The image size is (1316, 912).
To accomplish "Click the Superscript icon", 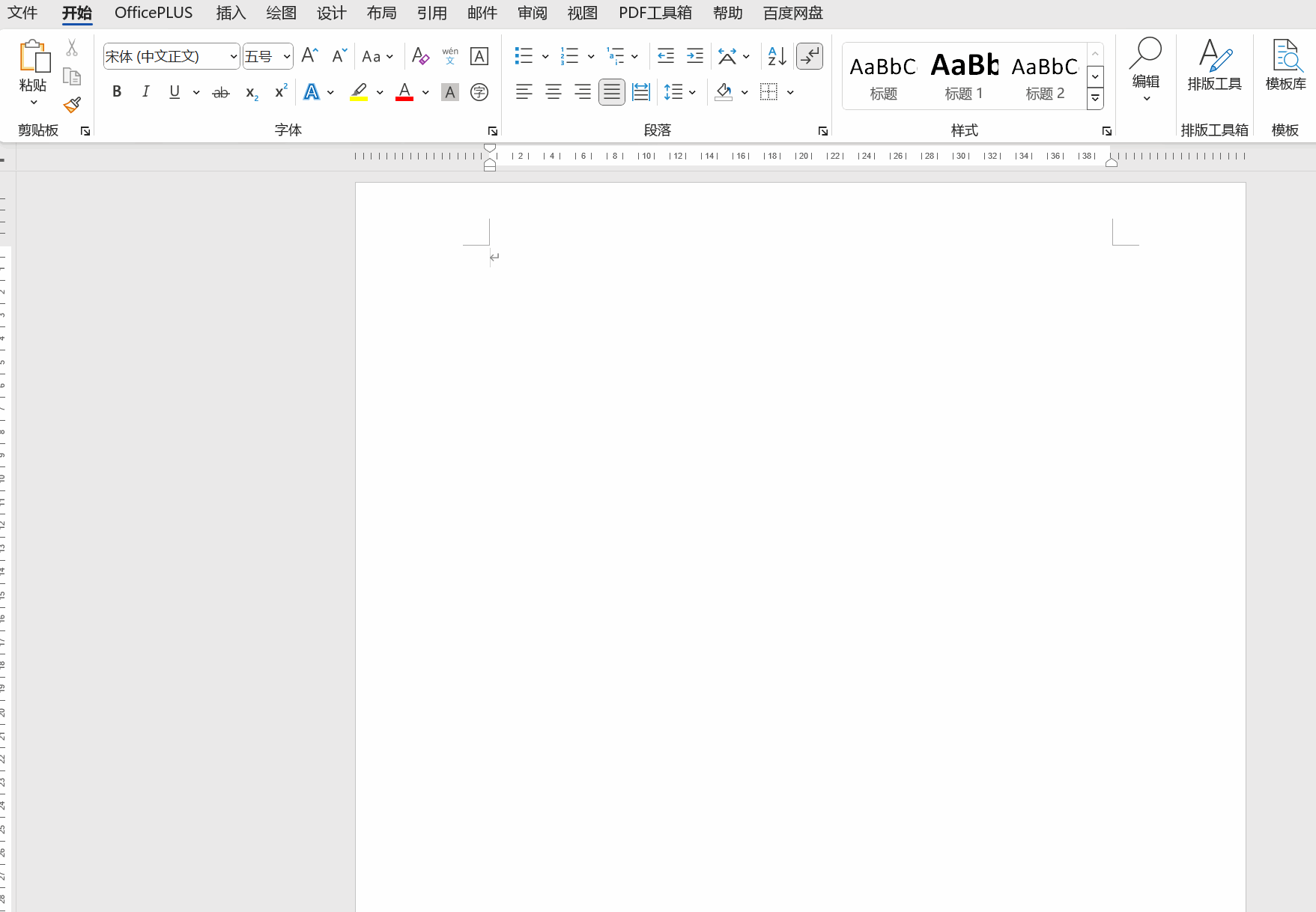I will [x=281, y=92].
